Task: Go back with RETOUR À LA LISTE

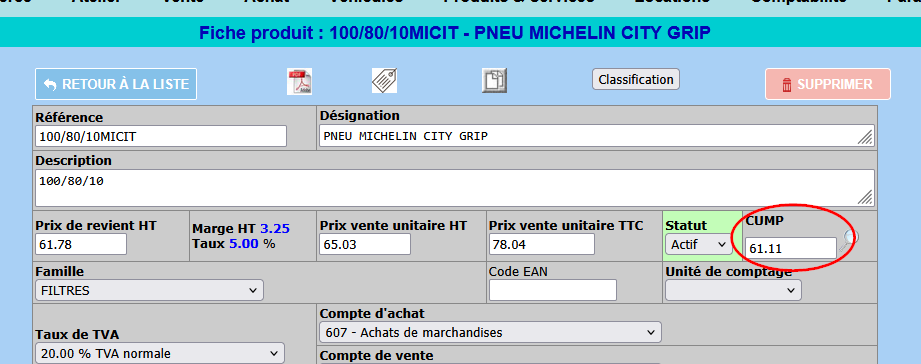Action: [x=116, y=84]
